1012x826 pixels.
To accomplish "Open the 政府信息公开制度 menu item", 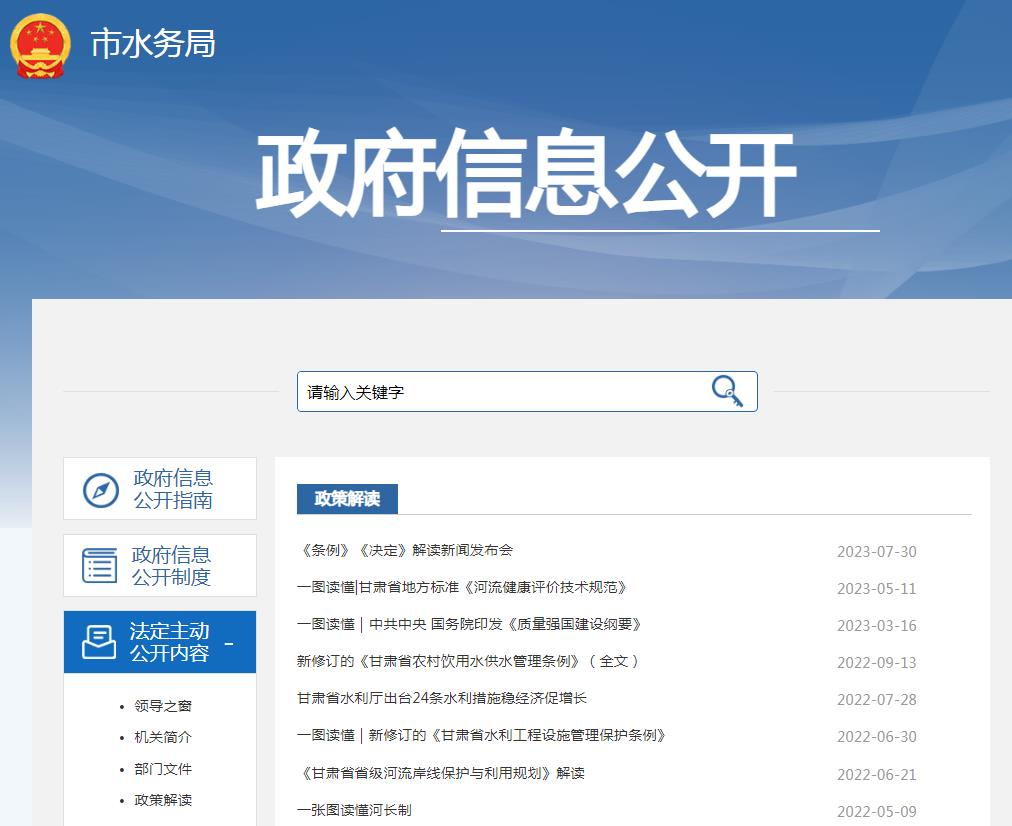I will [171, 566].
